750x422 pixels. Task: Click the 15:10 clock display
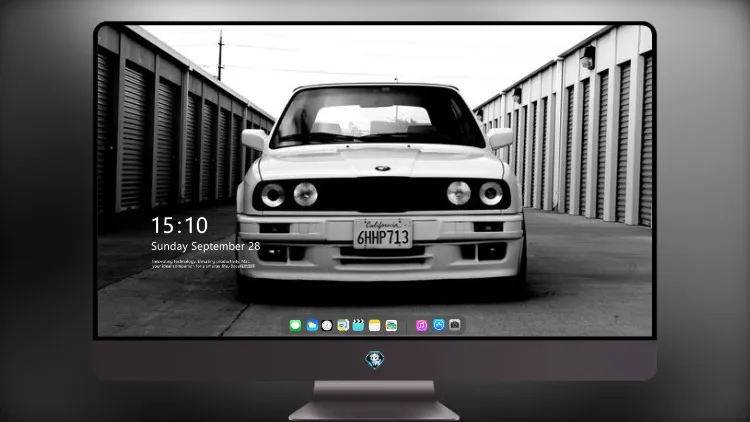click(x=179, y=225)
